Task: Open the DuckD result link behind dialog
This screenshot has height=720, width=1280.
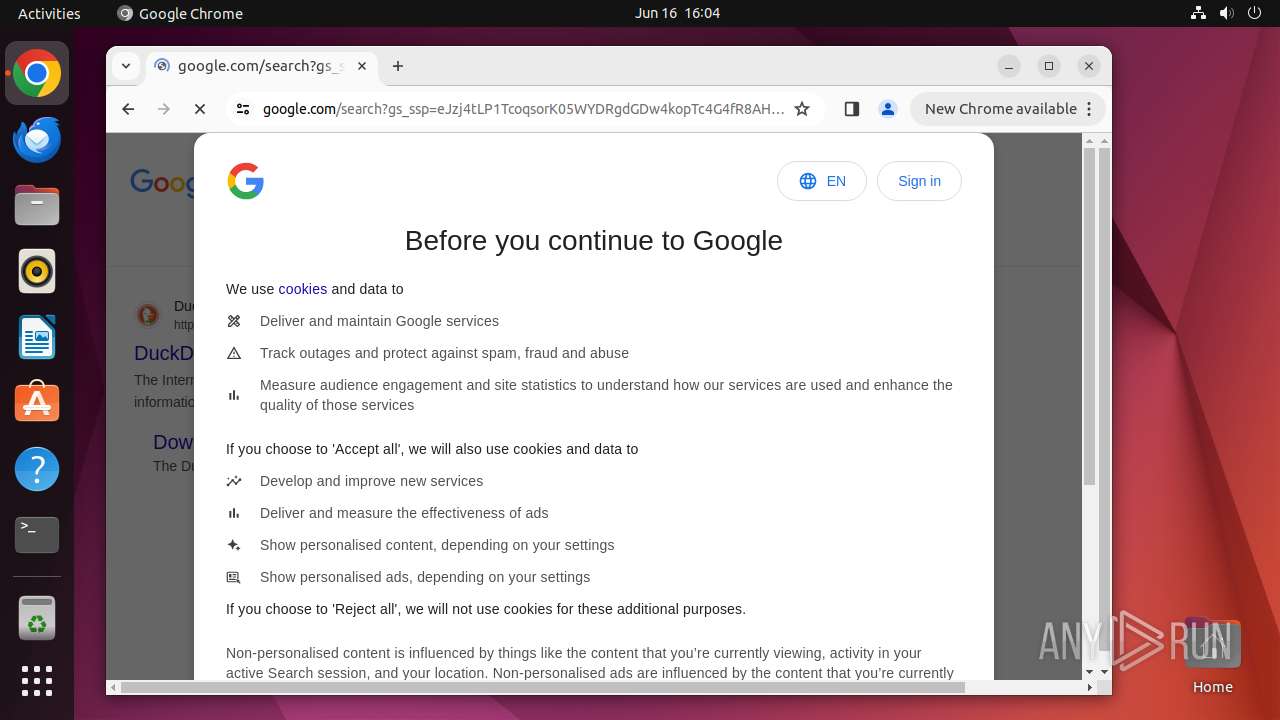Action: (x=164, y=353)
